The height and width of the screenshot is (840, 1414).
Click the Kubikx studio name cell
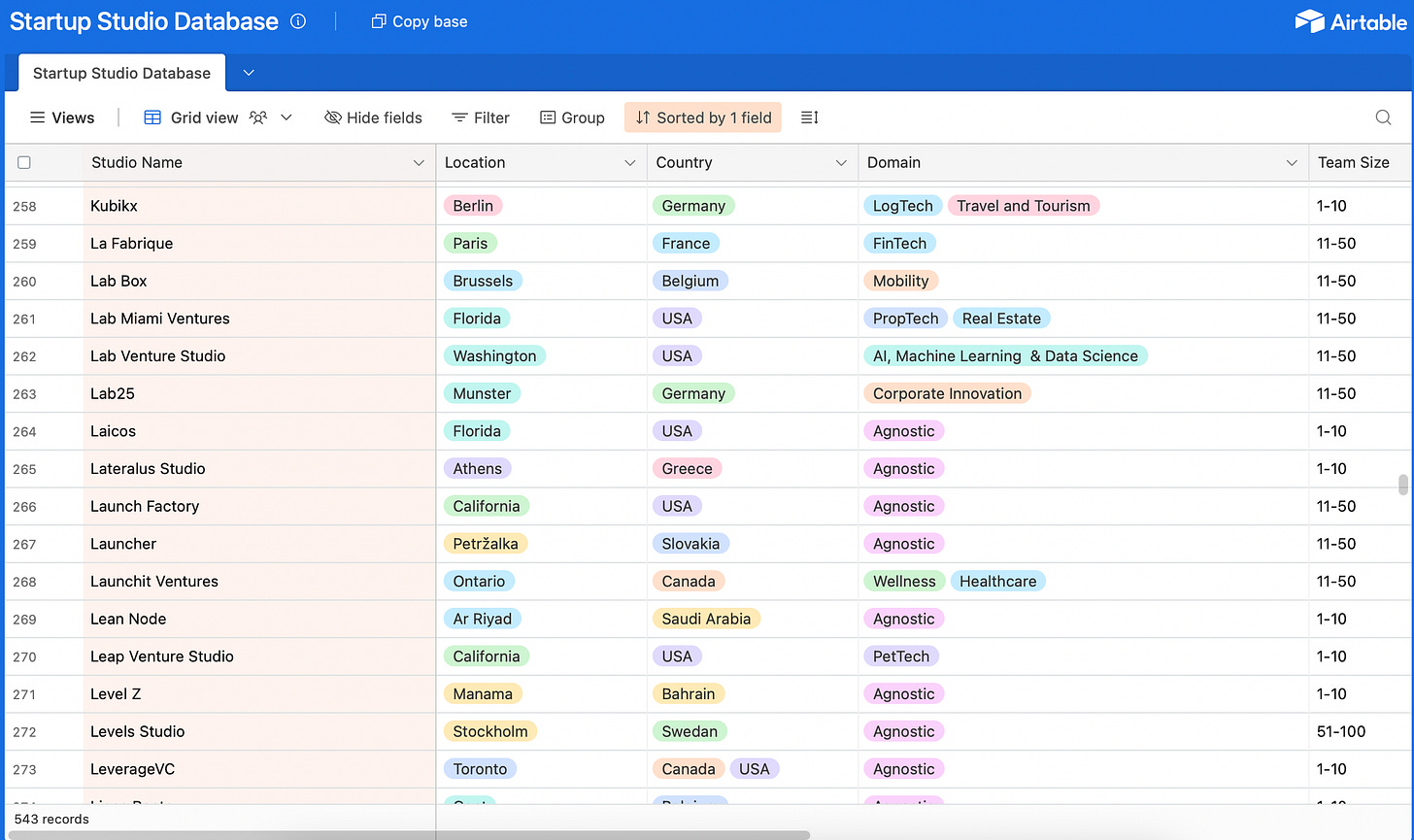tap(259, 206)
